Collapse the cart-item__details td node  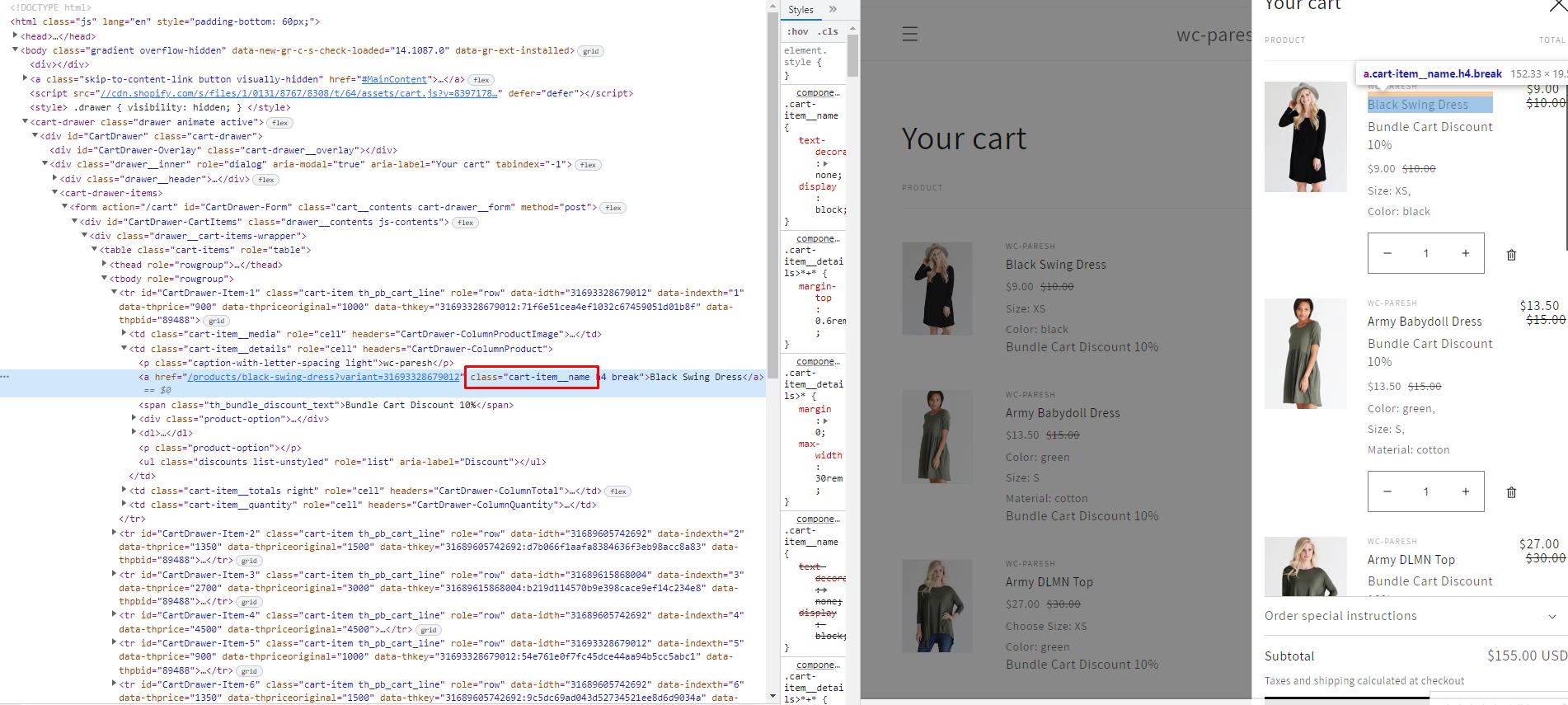[124, 348]
